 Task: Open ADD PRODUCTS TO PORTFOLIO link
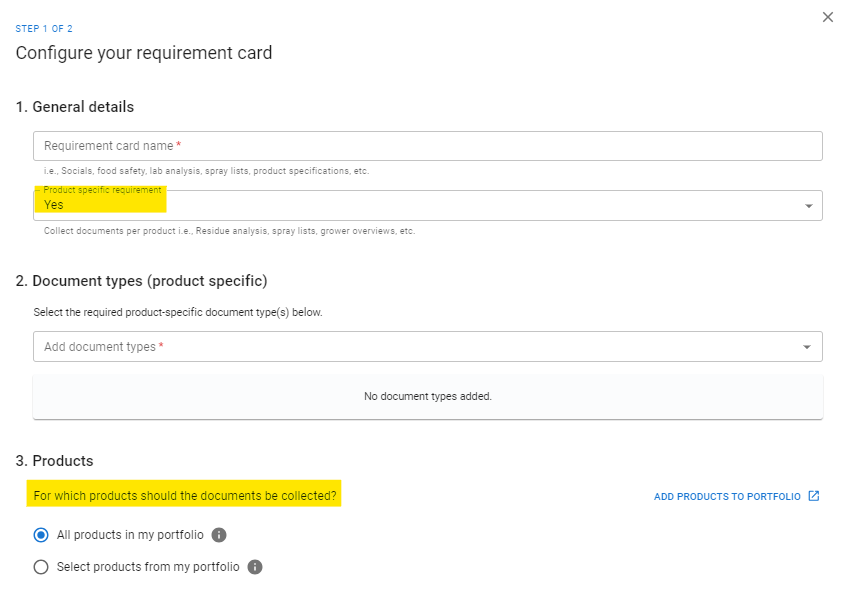(x=727, y=497)
